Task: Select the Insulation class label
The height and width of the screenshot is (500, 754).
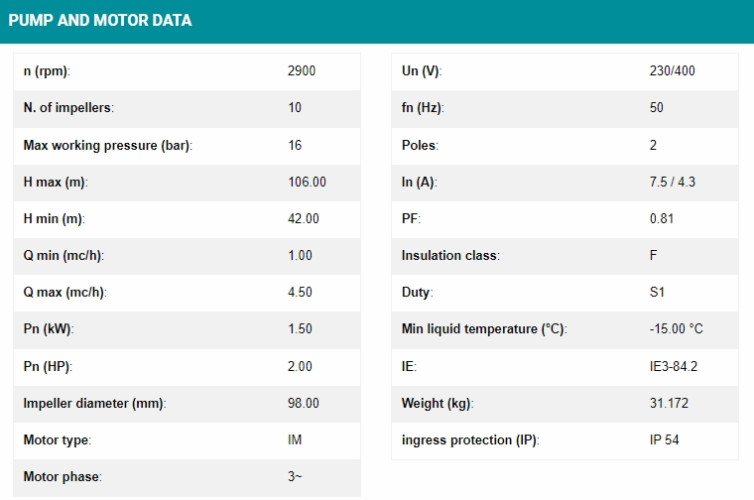Action: [x=450, y=256]
